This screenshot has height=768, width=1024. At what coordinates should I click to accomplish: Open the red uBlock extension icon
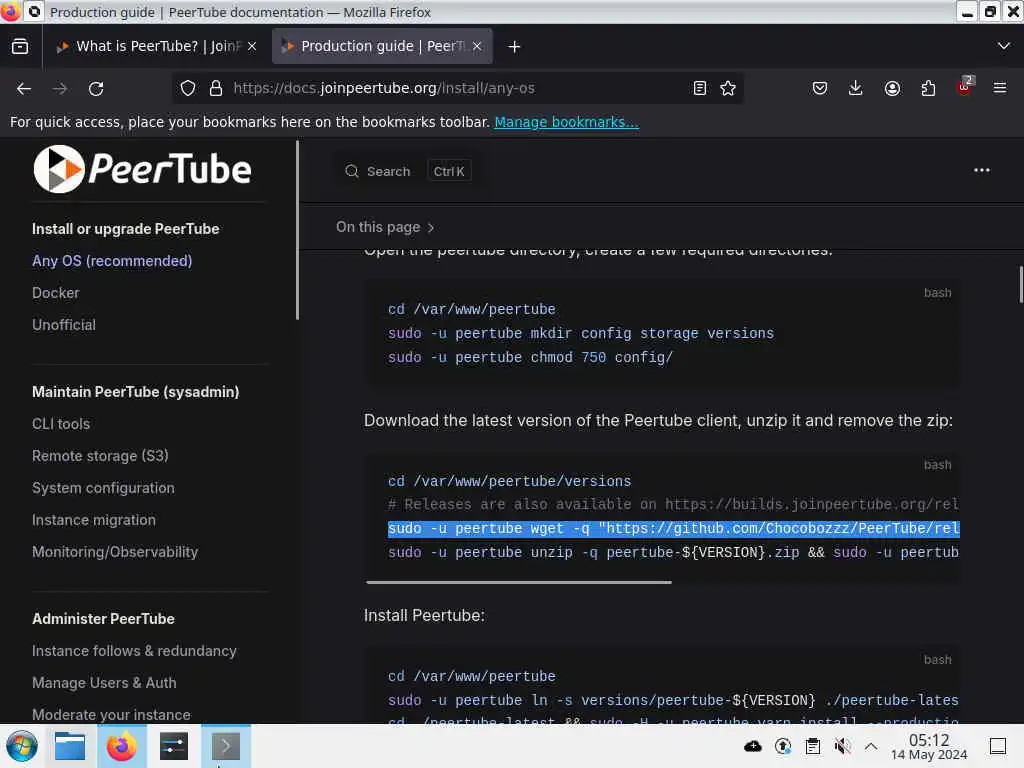click(x=964, y=87)
